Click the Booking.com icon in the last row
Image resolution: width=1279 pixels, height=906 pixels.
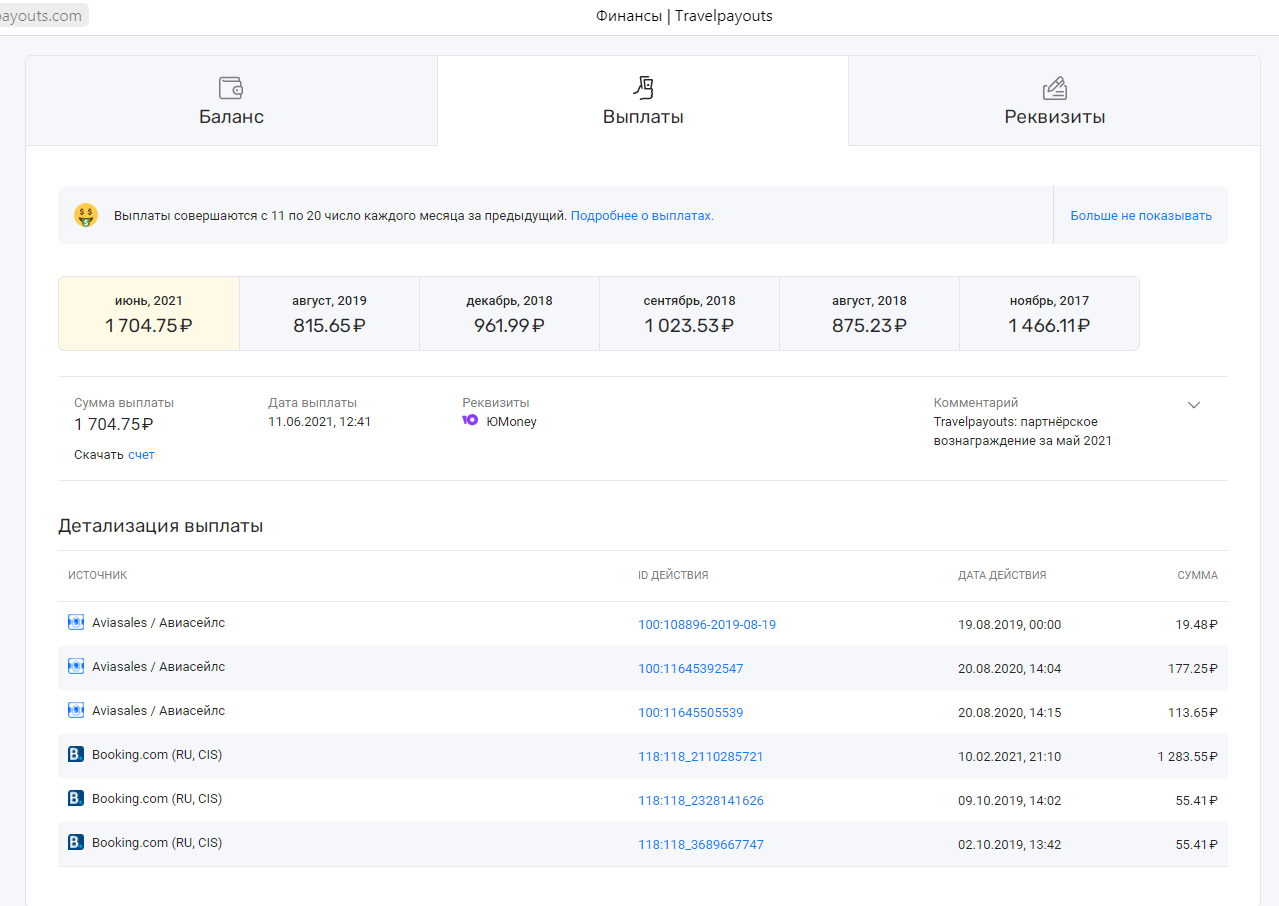(x=76, y=843)
